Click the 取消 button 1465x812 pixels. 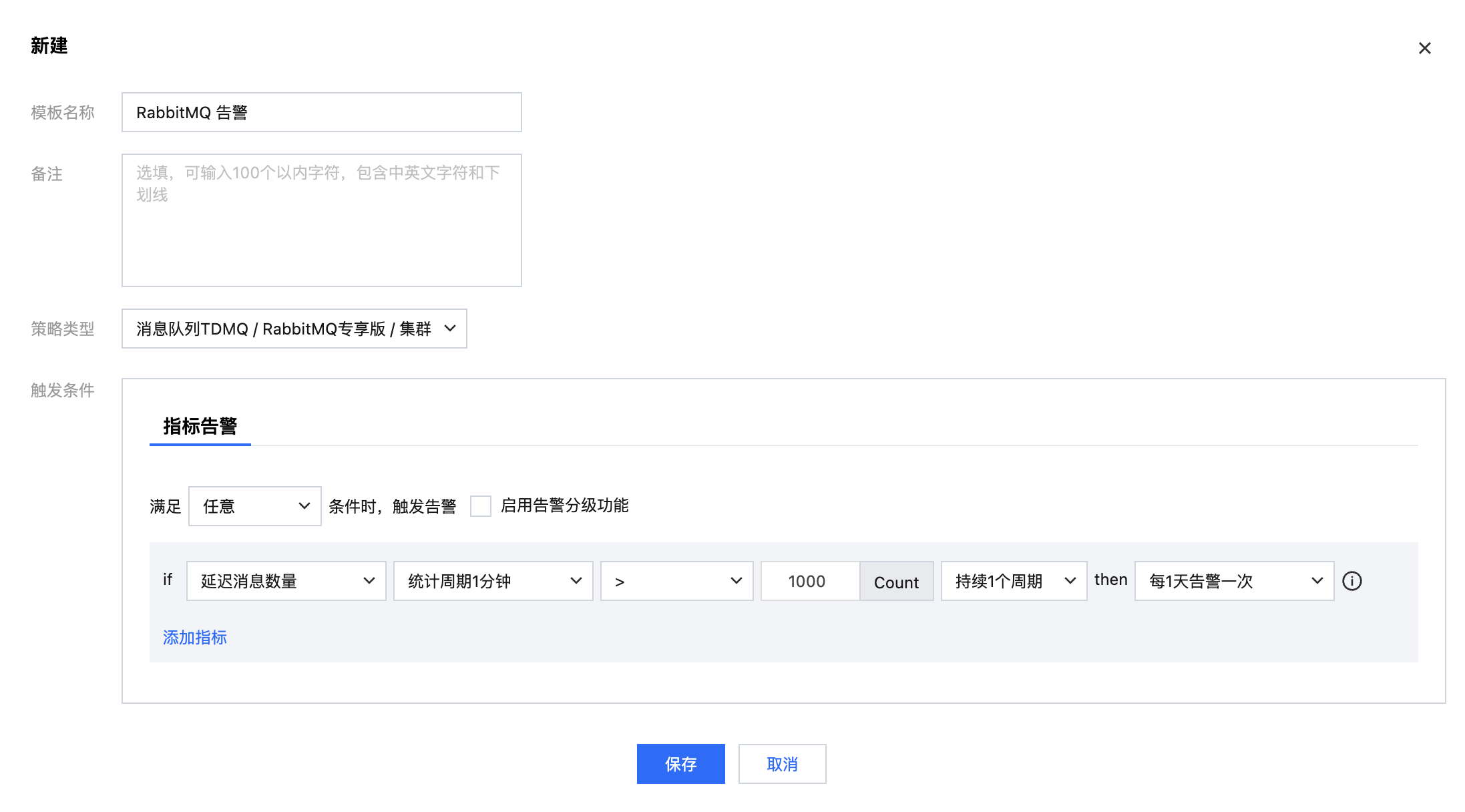(x=782, y=764)
